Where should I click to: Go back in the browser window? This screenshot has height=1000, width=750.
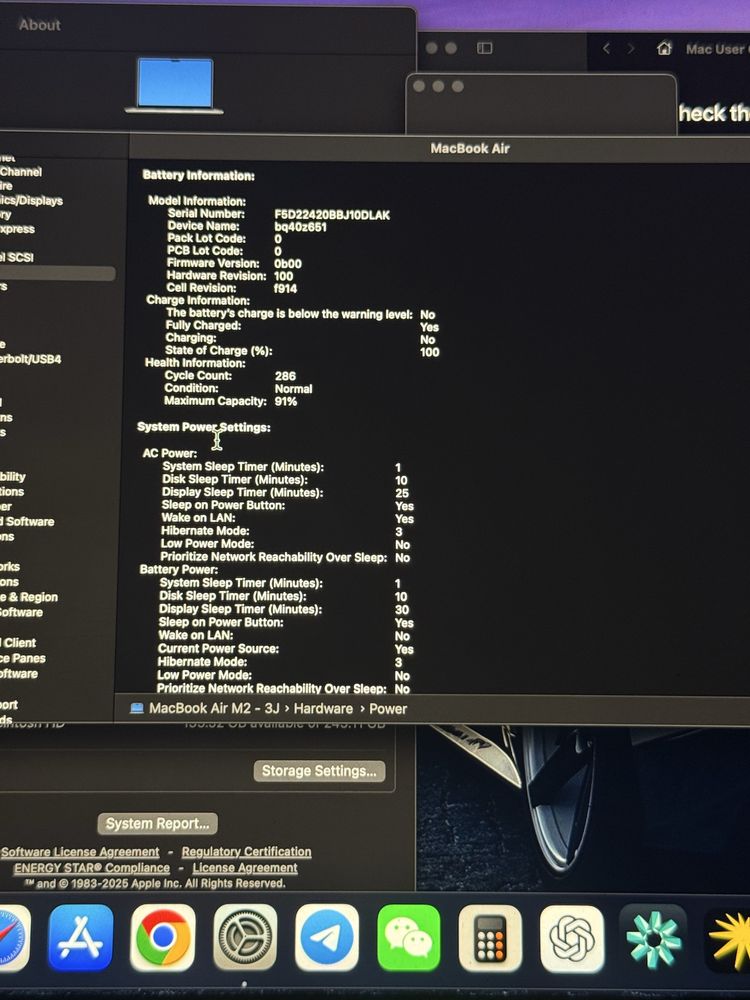(606, 48)
